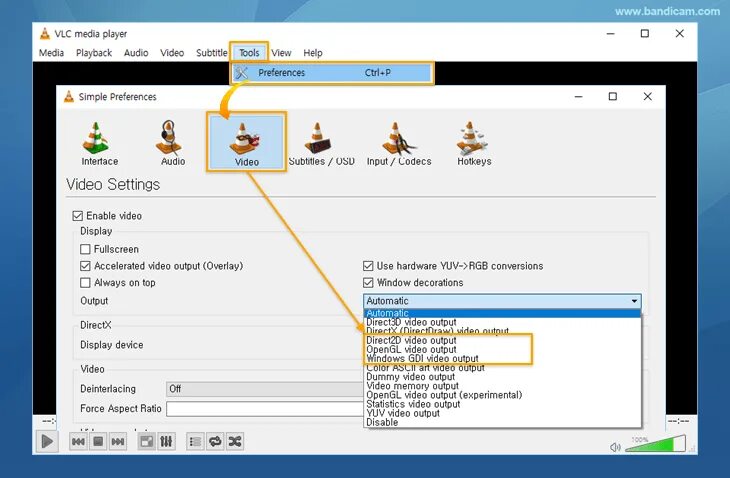This screenshot has height=478, width=730.
Task: Select the Video preferences category
Action: (x=246, y=142)
